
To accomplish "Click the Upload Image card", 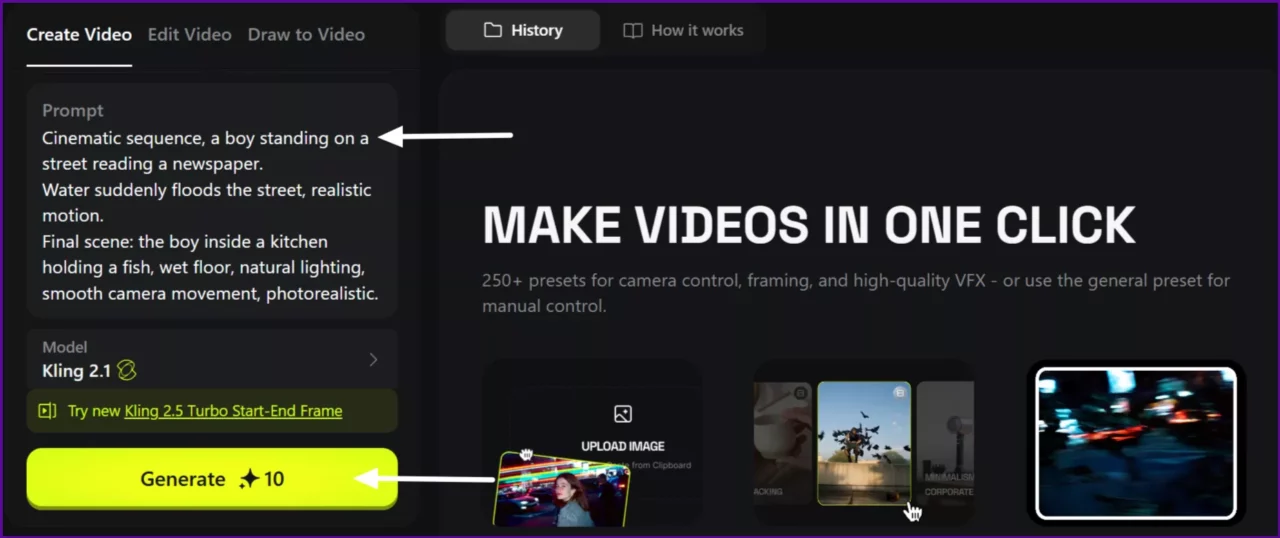I will (x=593, y=442).
